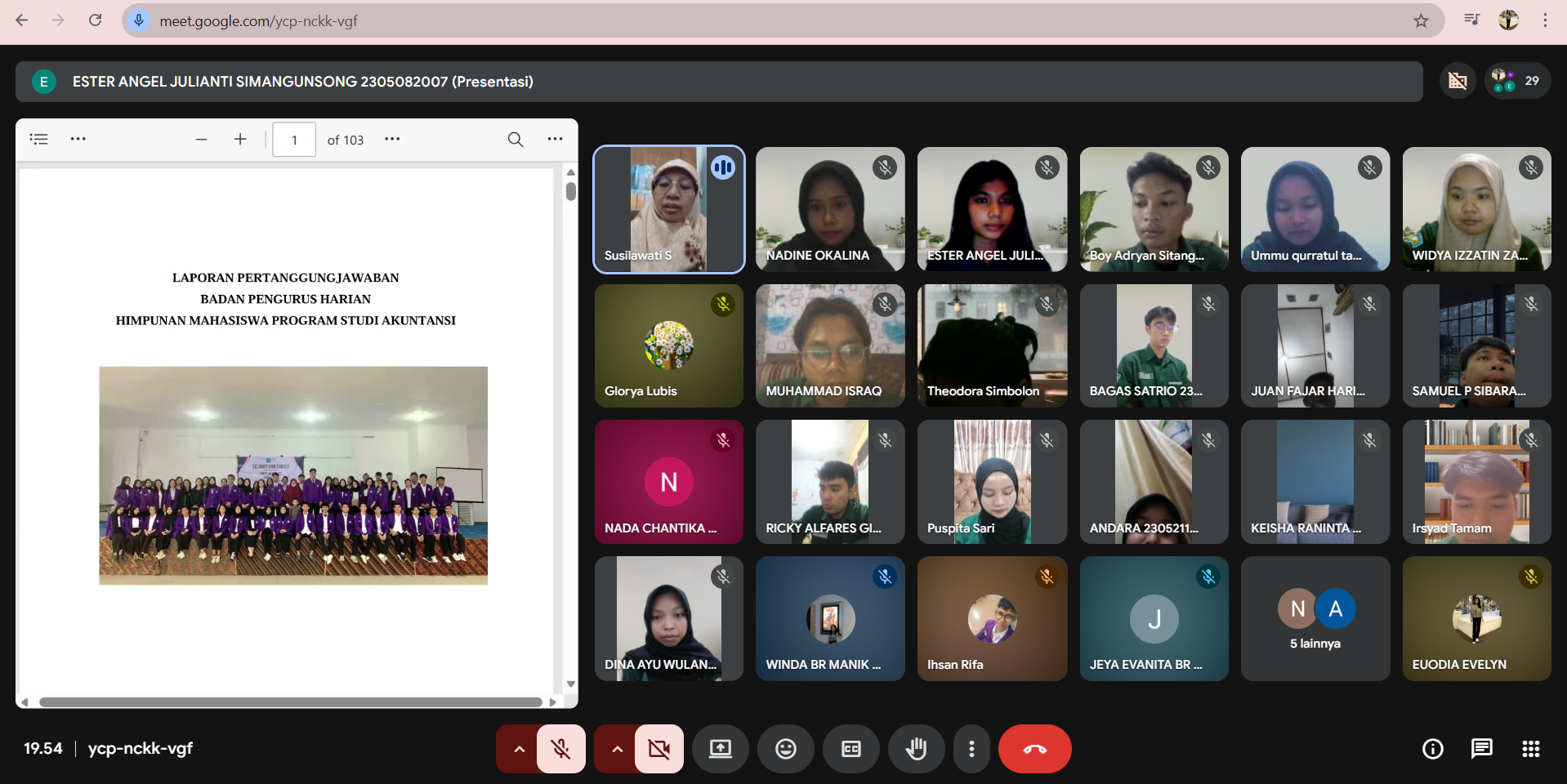
Task: Click the raise hand icon
Action: pos(916,749)
